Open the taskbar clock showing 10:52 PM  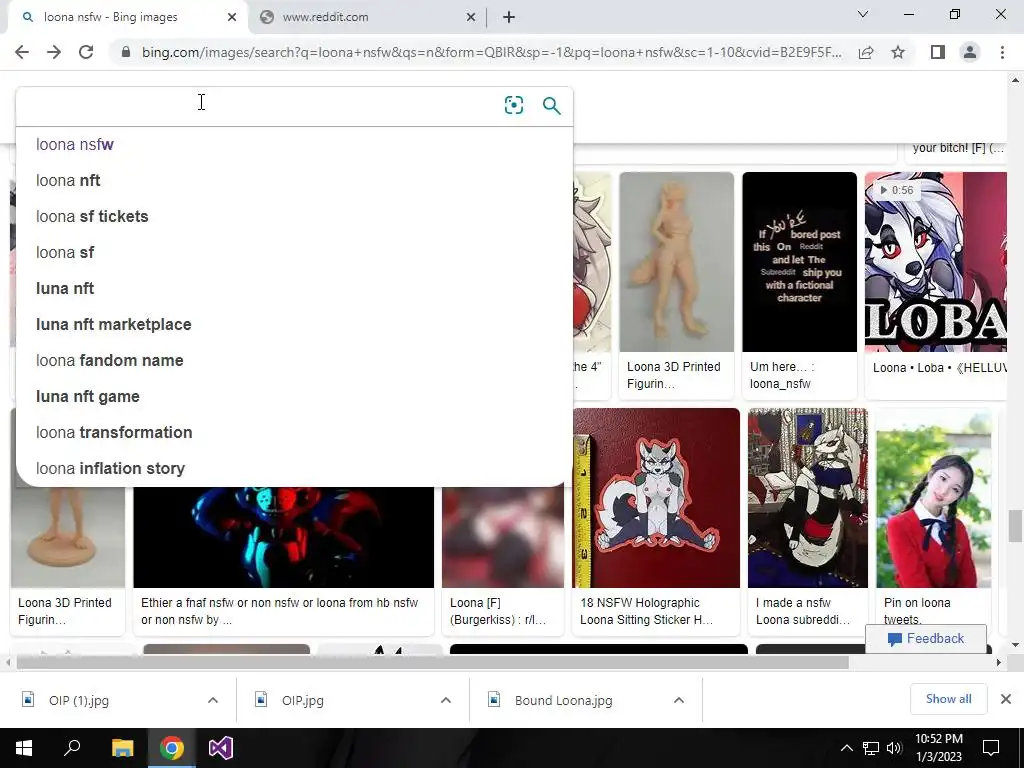938,748
